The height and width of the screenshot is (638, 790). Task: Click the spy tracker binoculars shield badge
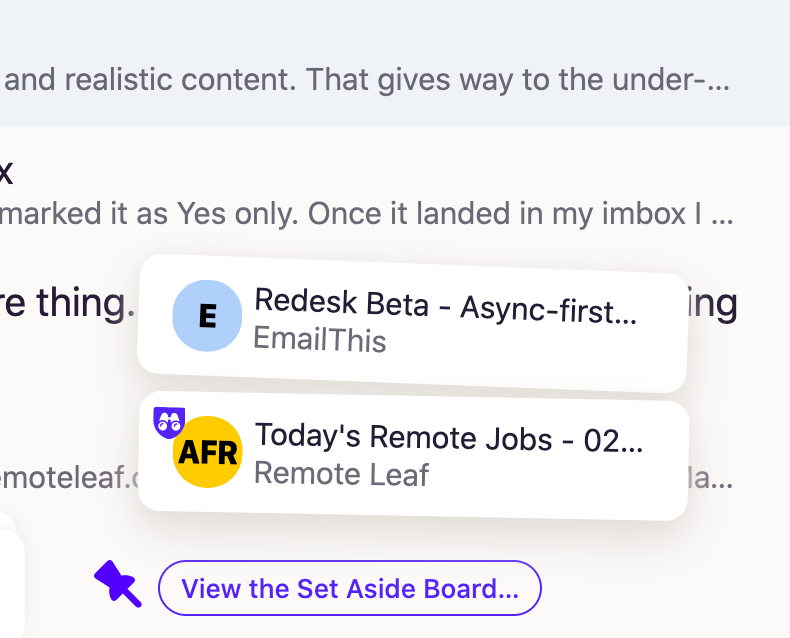169,422
